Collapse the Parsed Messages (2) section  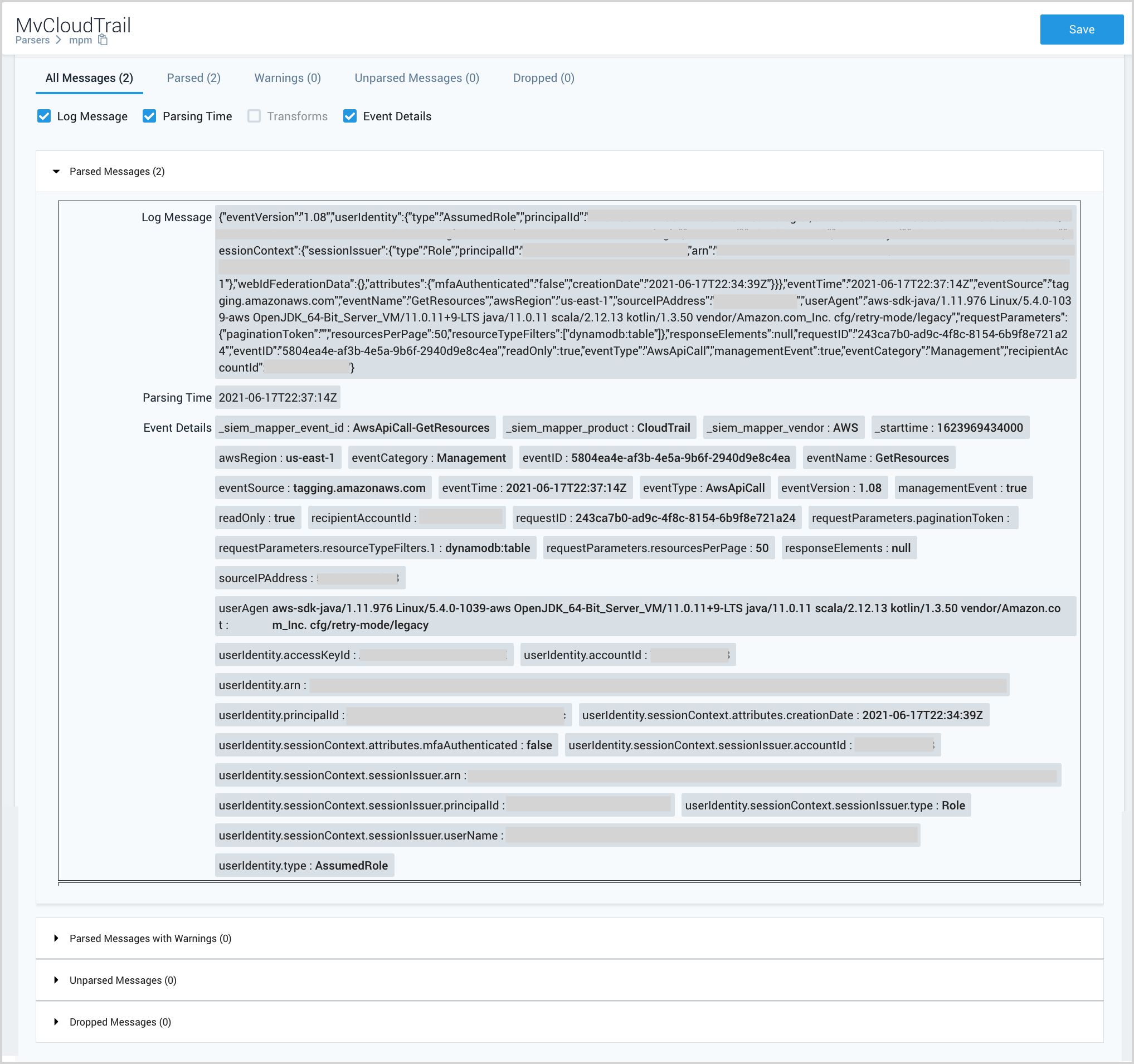click(56, 172)
